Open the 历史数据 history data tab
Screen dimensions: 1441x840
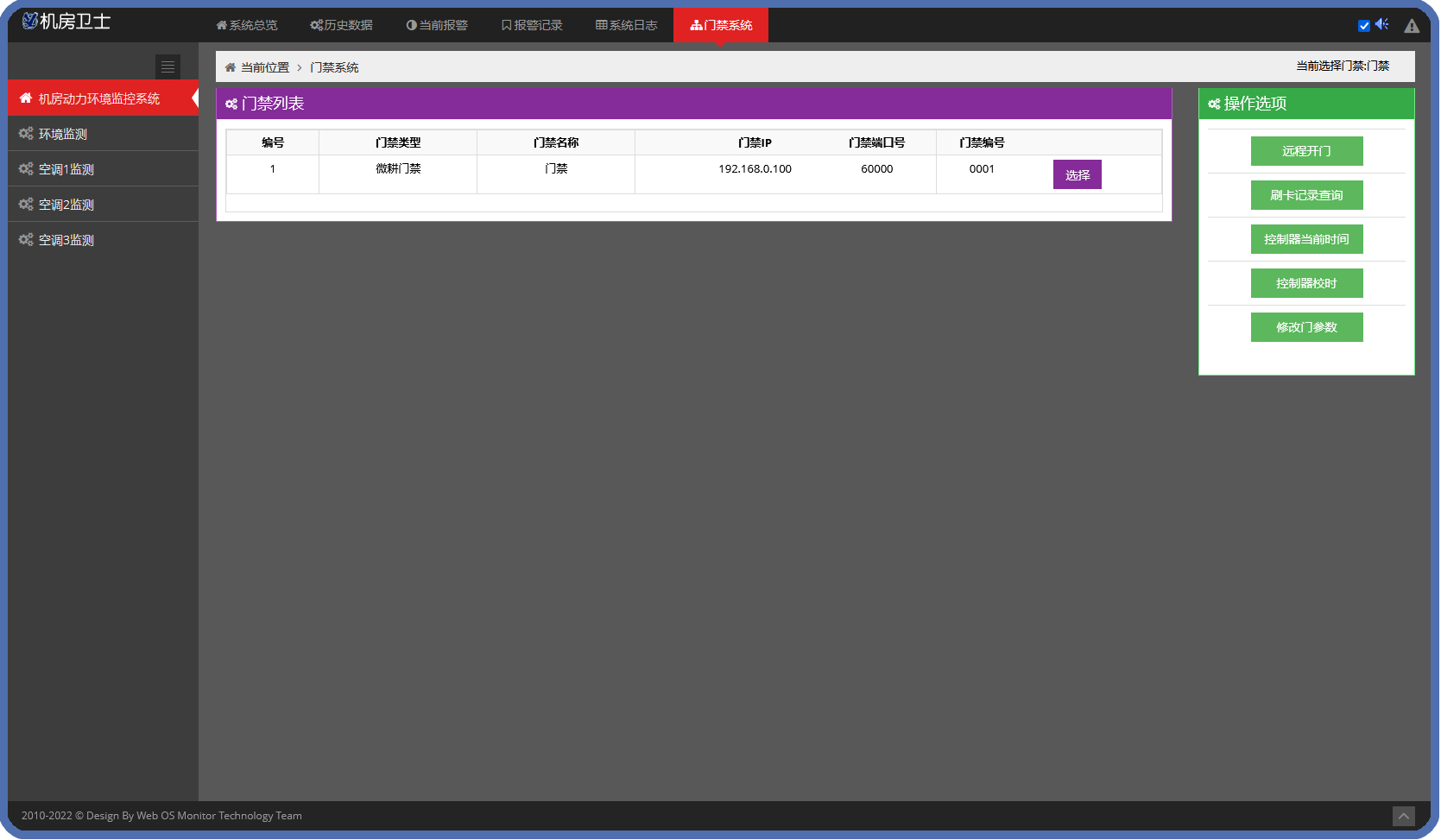tap(342, 25)
